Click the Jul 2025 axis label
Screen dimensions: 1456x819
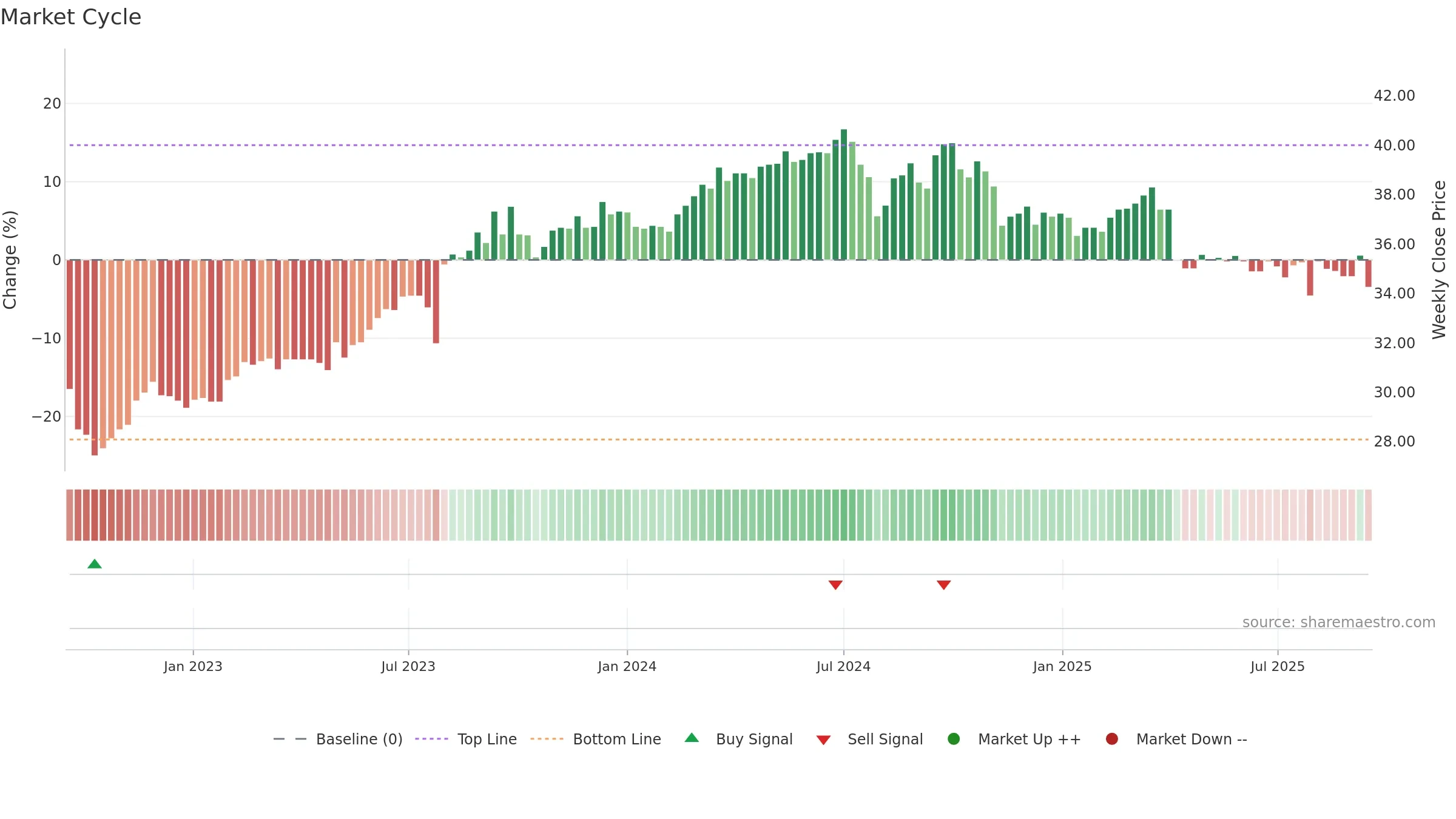coord(1278,666)
